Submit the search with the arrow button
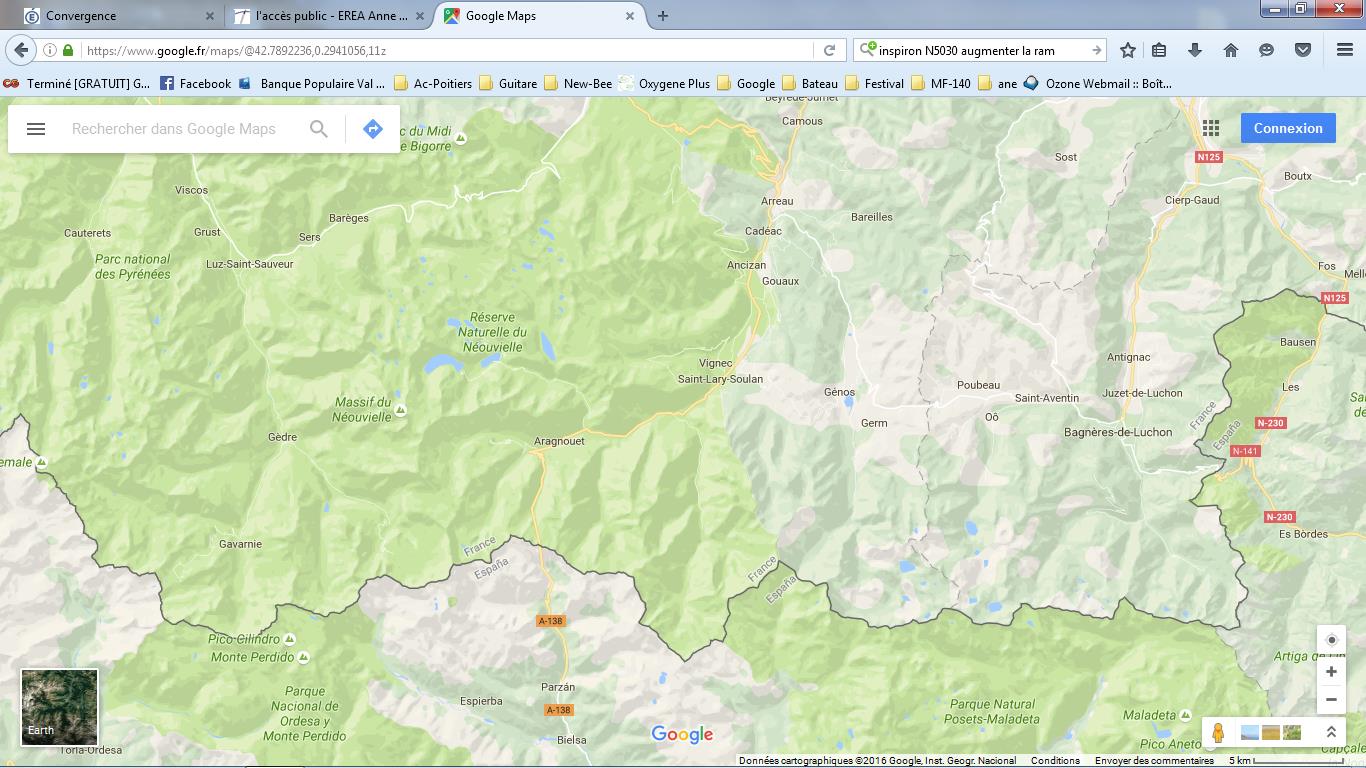The image size is (1366, 768). [1096, 50]
